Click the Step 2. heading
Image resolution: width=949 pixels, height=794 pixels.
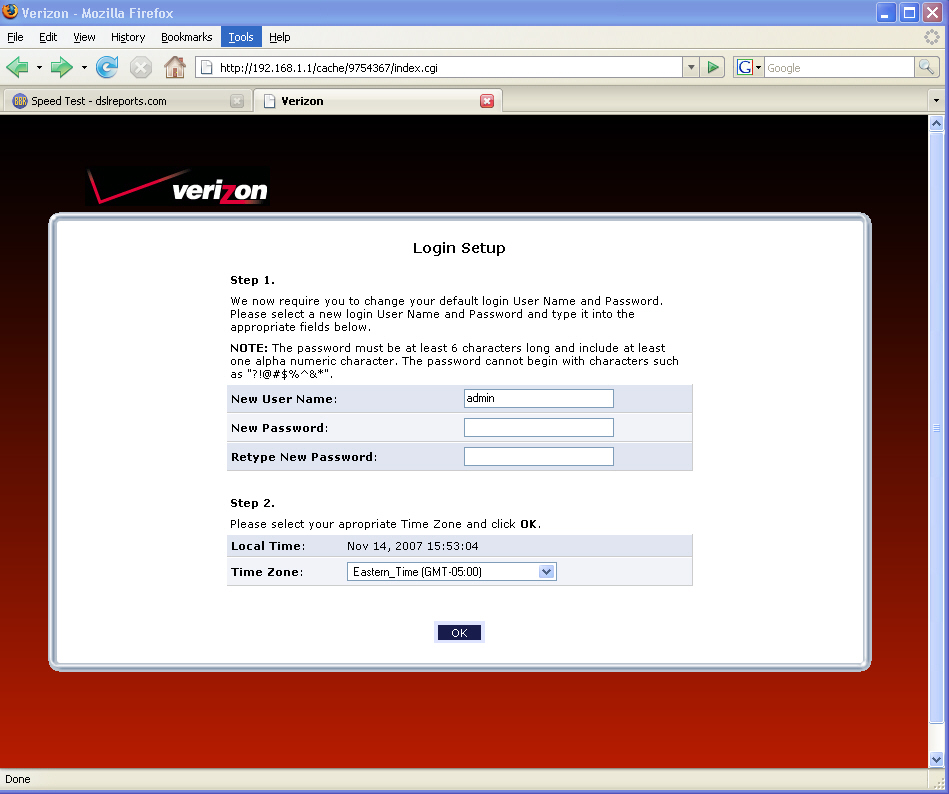(x=252, y=503)
